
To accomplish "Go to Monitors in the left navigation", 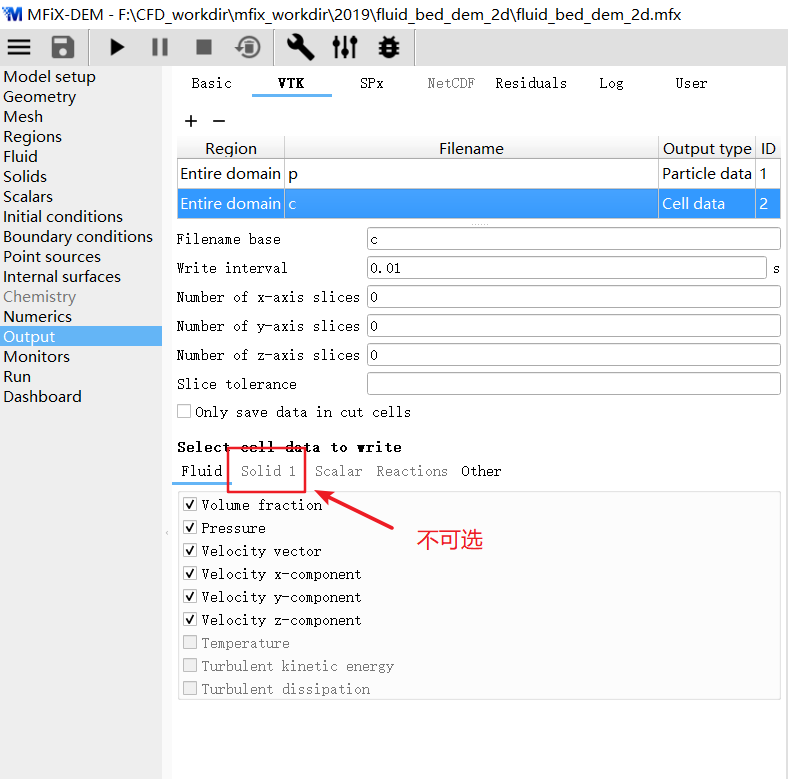I will point(36,356).
